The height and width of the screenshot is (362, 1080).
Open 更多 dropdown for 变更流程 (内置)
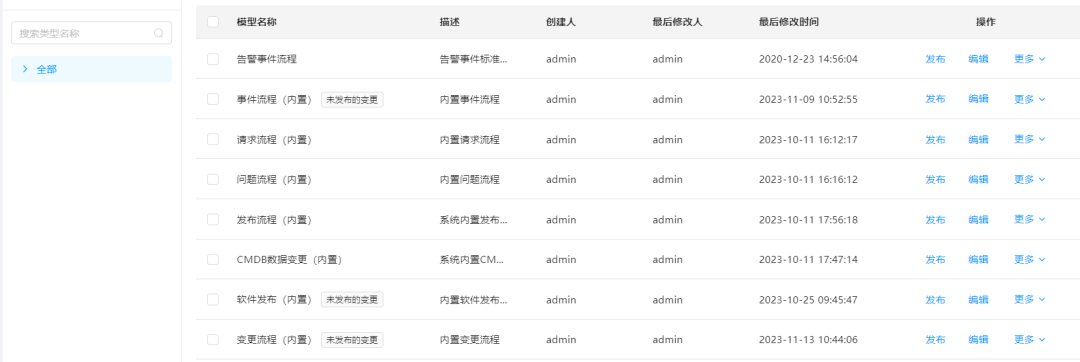coord(1030,340)
